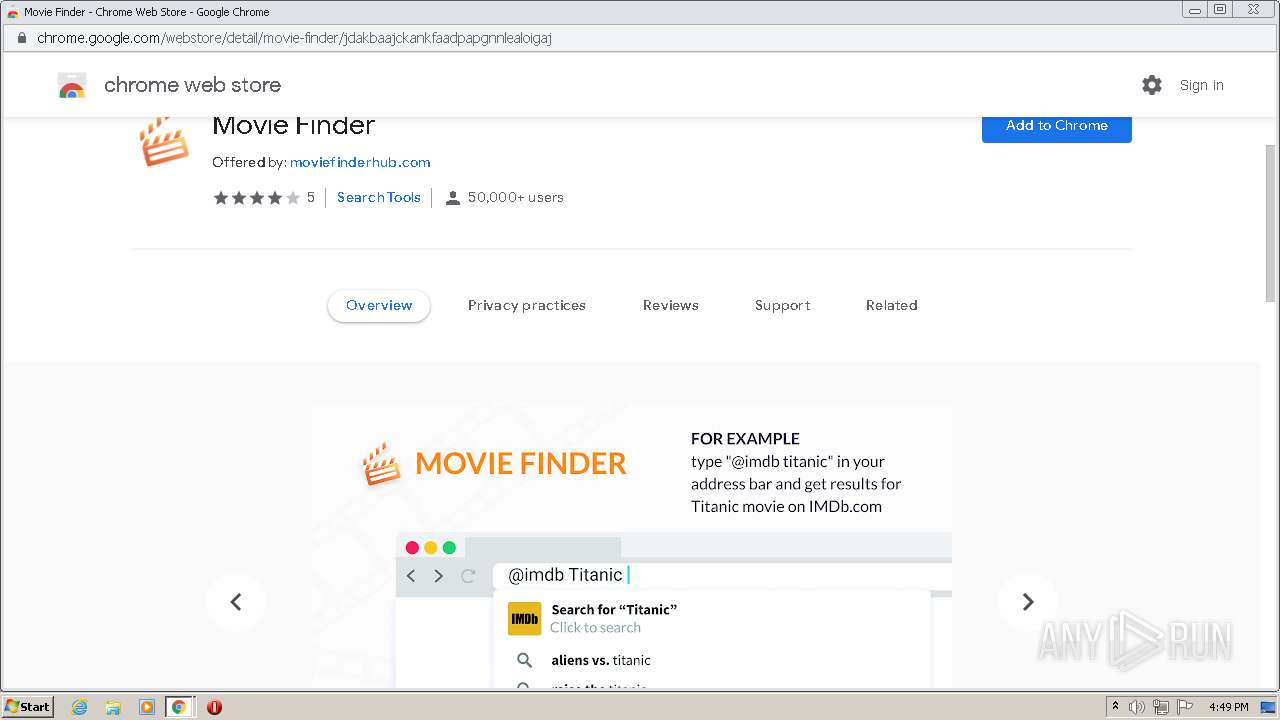Open the moviefinderhub.com publisher link

(360, 162)
